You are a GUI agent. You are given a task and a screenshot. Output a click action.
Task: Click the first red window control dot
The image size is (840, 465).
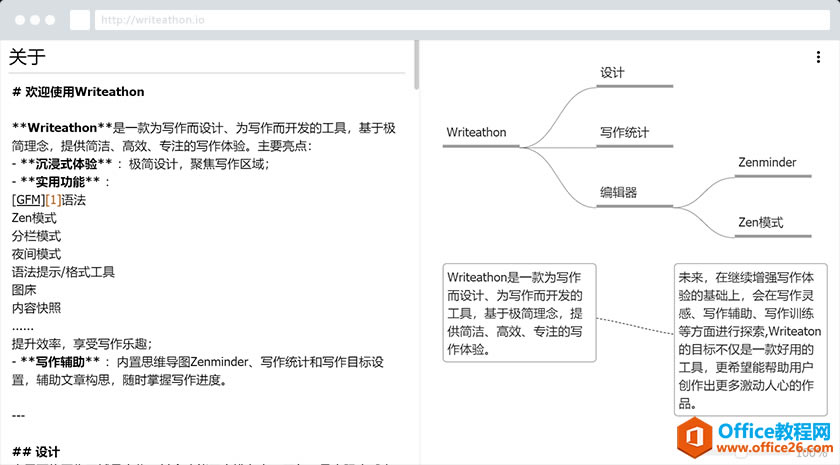tap(20, 20)
